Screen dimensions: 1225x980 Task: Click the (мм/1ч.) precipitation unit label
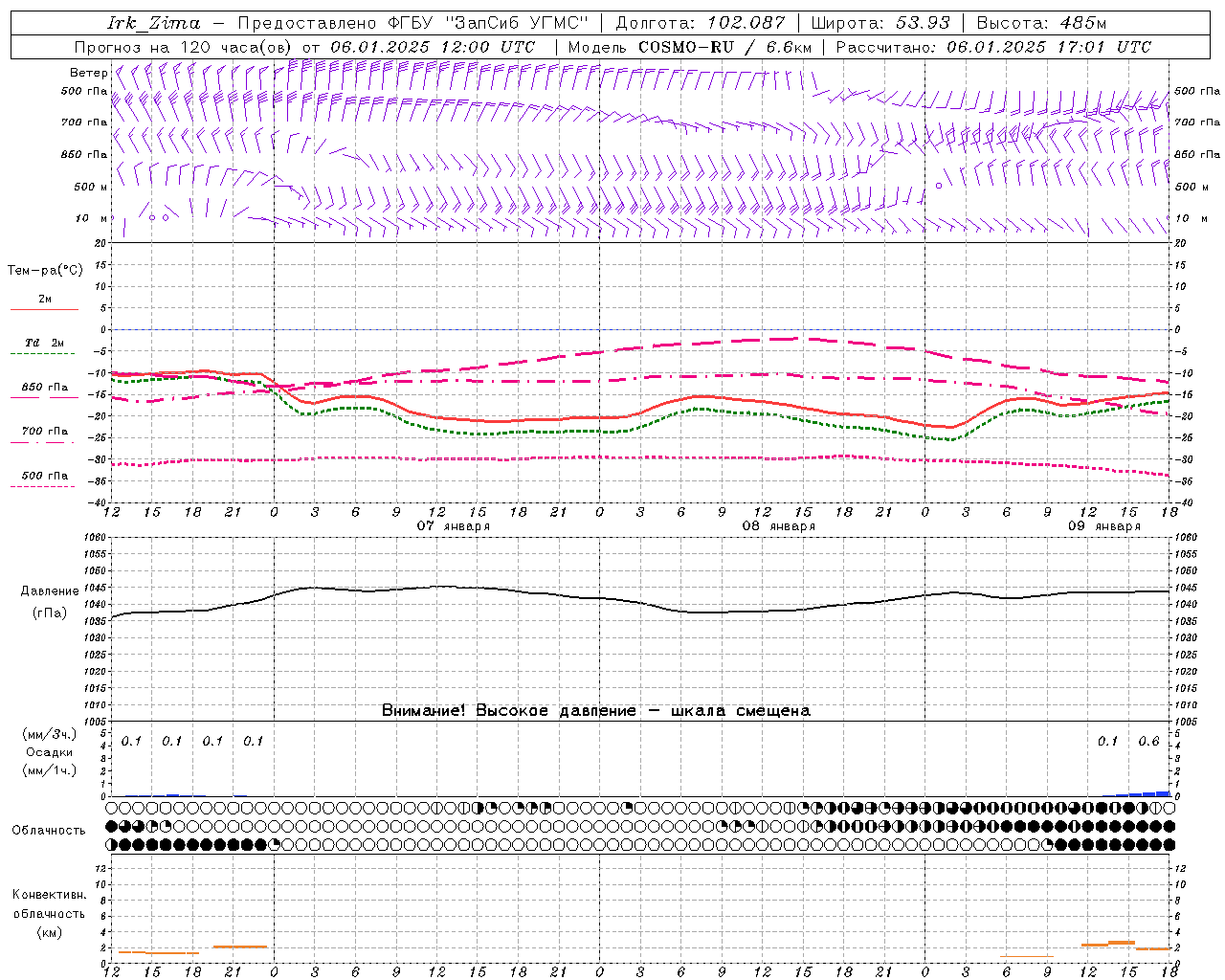click(x=49, y=770)
